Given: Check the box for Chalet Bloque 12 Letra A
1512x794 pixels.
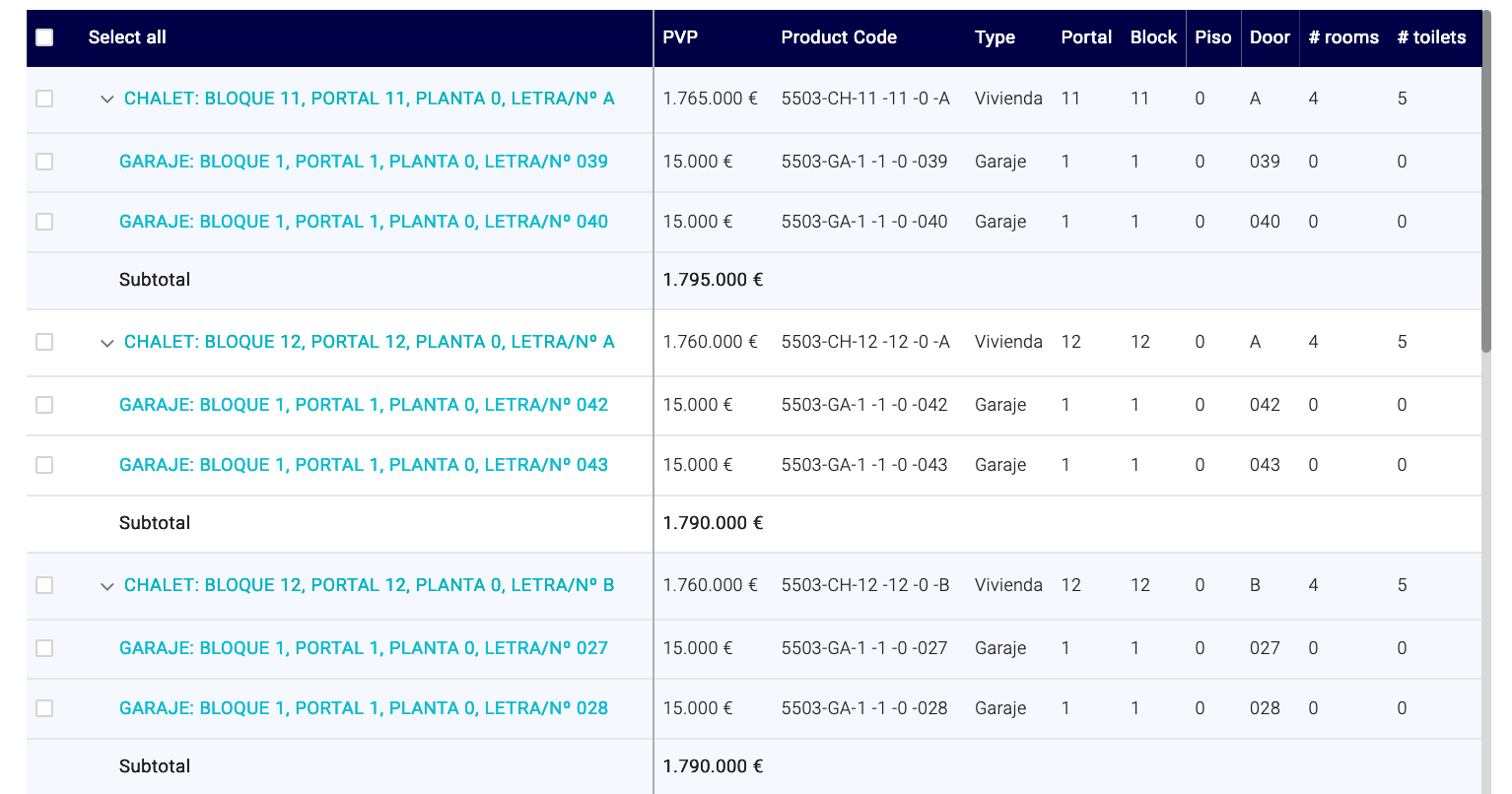Looking at the screenshot, I should coord(44,342).
